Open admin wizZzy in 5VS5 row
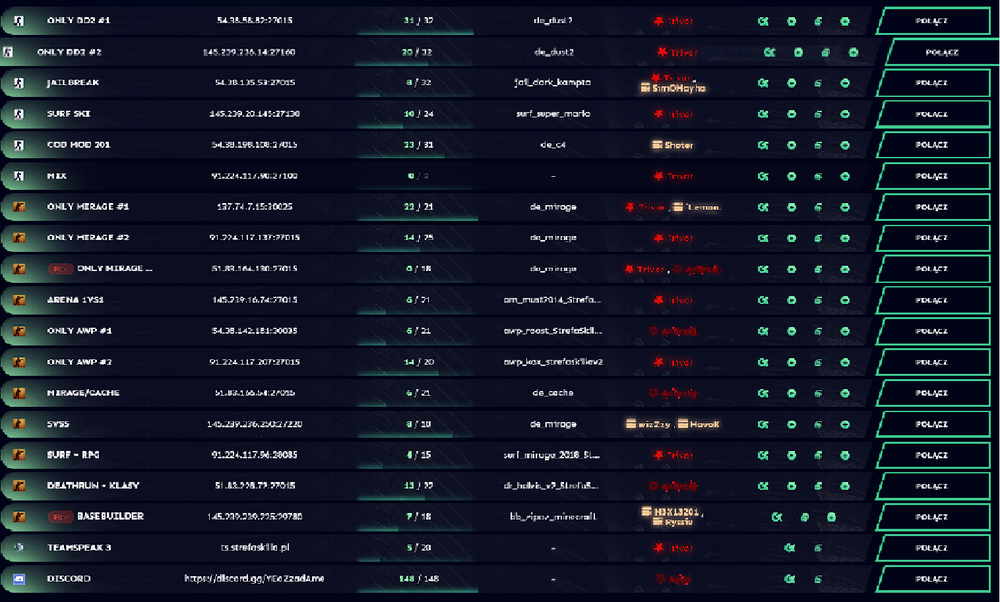Image resolution: width=1000 pixels, height=602 pixels. point(647,424)
